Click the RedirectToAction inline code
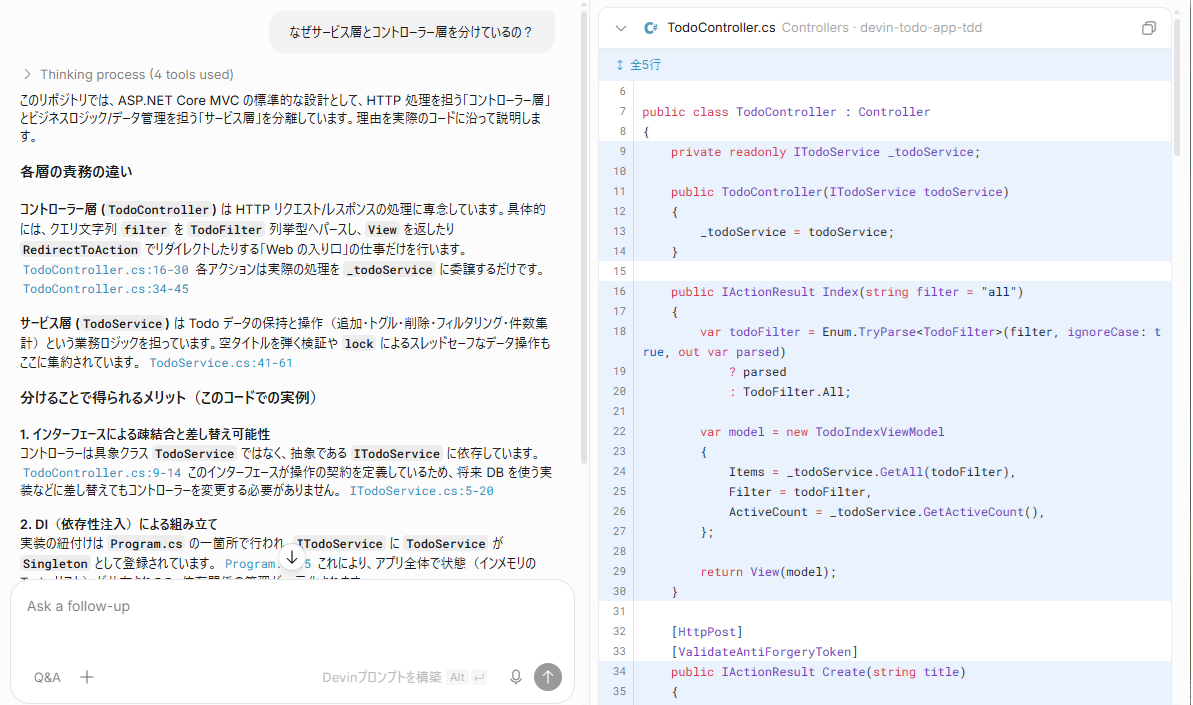Screen dimensions: 1193x705 click(80, 249)
